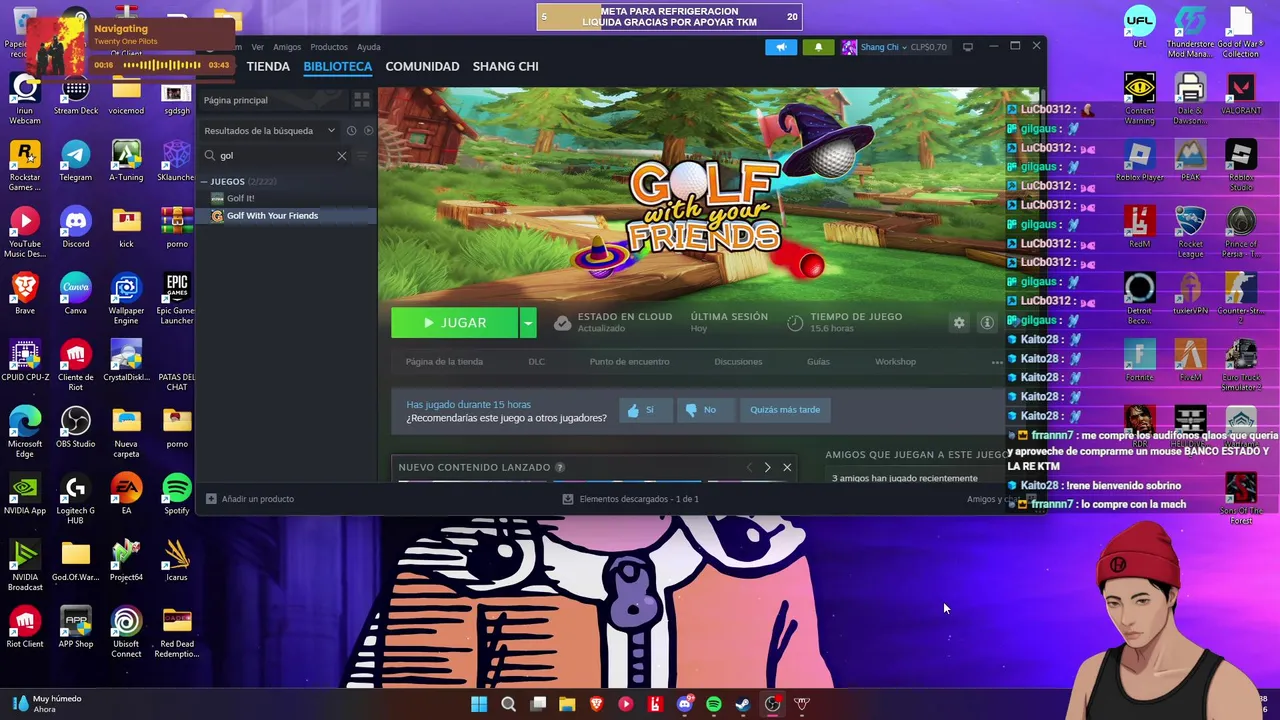Open Steam from the taskbar
The height and width of the screenshot is (720, 1280).
743,704
